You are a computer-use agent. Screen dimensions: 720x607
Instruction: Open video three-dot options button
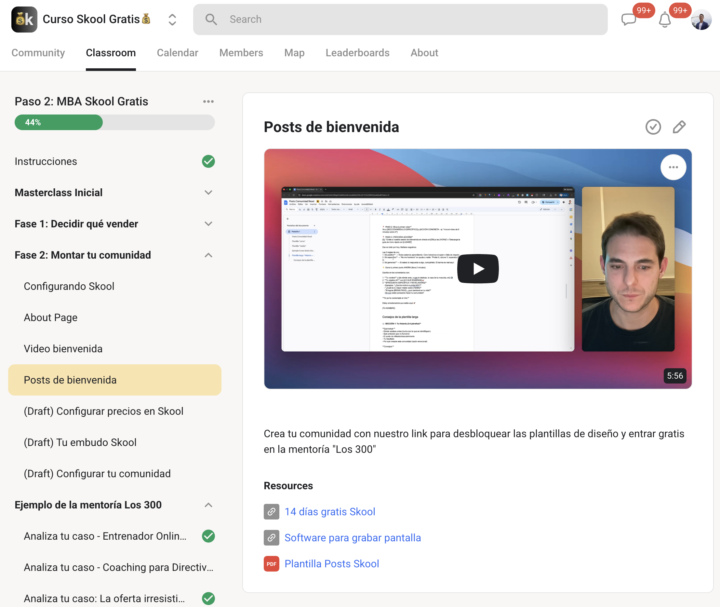point(673,167)
